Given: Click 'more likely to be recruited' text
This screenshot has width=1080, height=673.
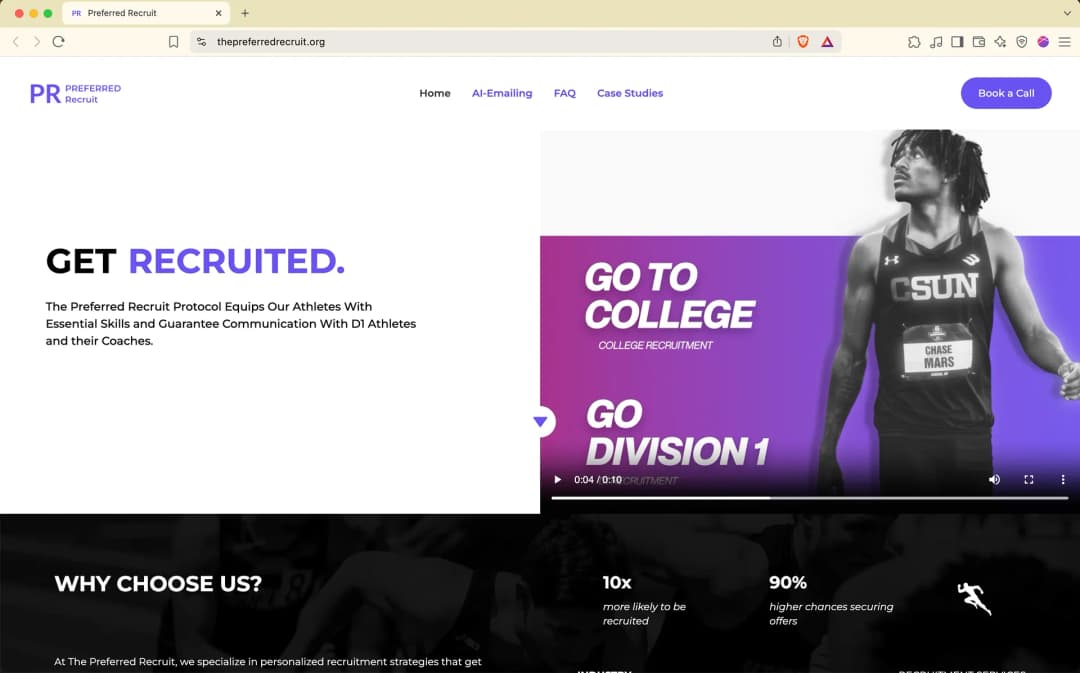Looking at the screenshot, I should point(644,614).
